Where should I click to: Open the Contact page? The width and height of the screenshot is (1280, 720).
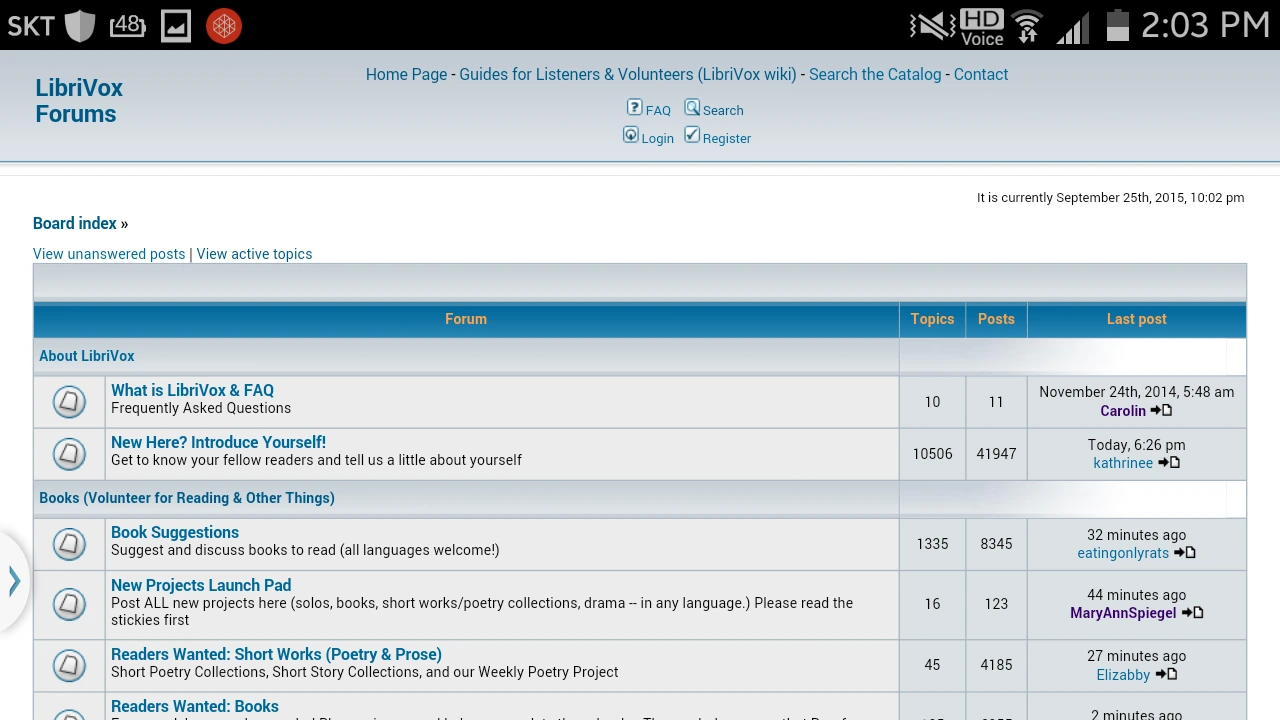click(981, 74)
